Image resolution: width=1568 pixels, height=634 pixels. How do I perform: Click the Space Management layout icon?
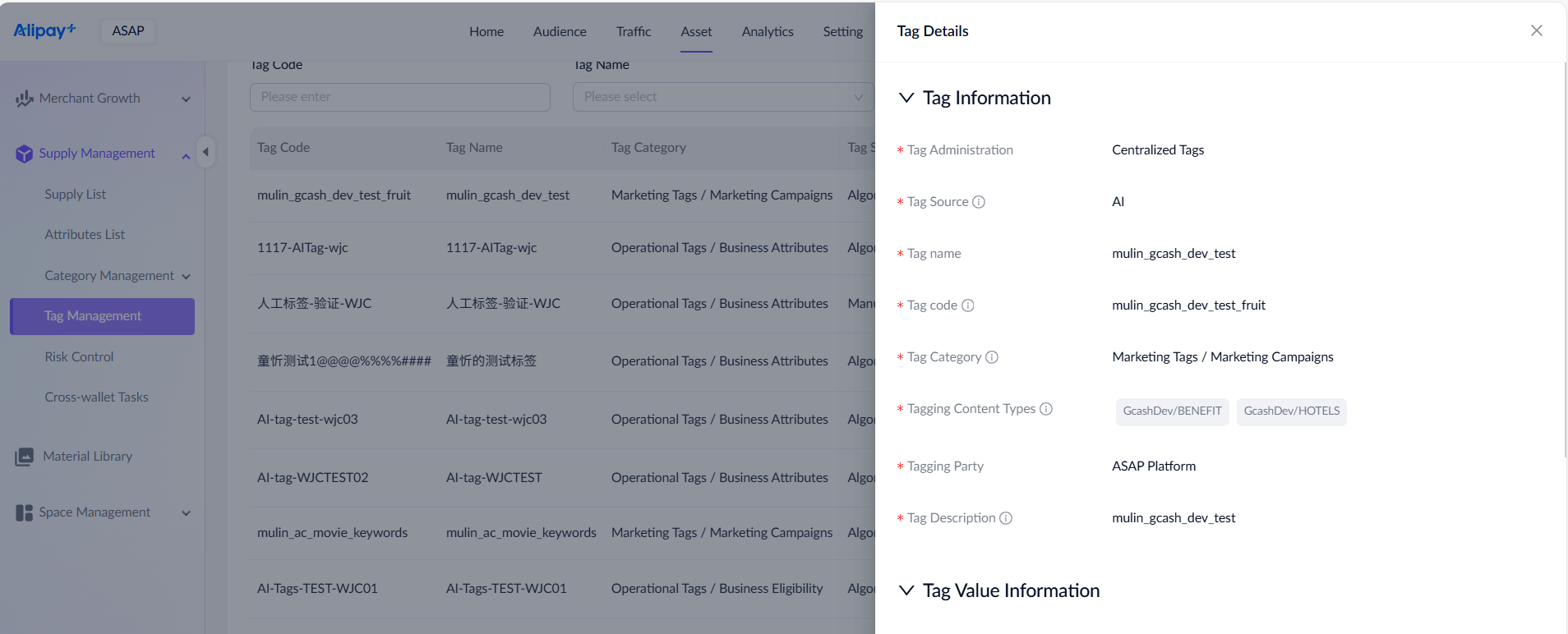click(x=24, y=512)
